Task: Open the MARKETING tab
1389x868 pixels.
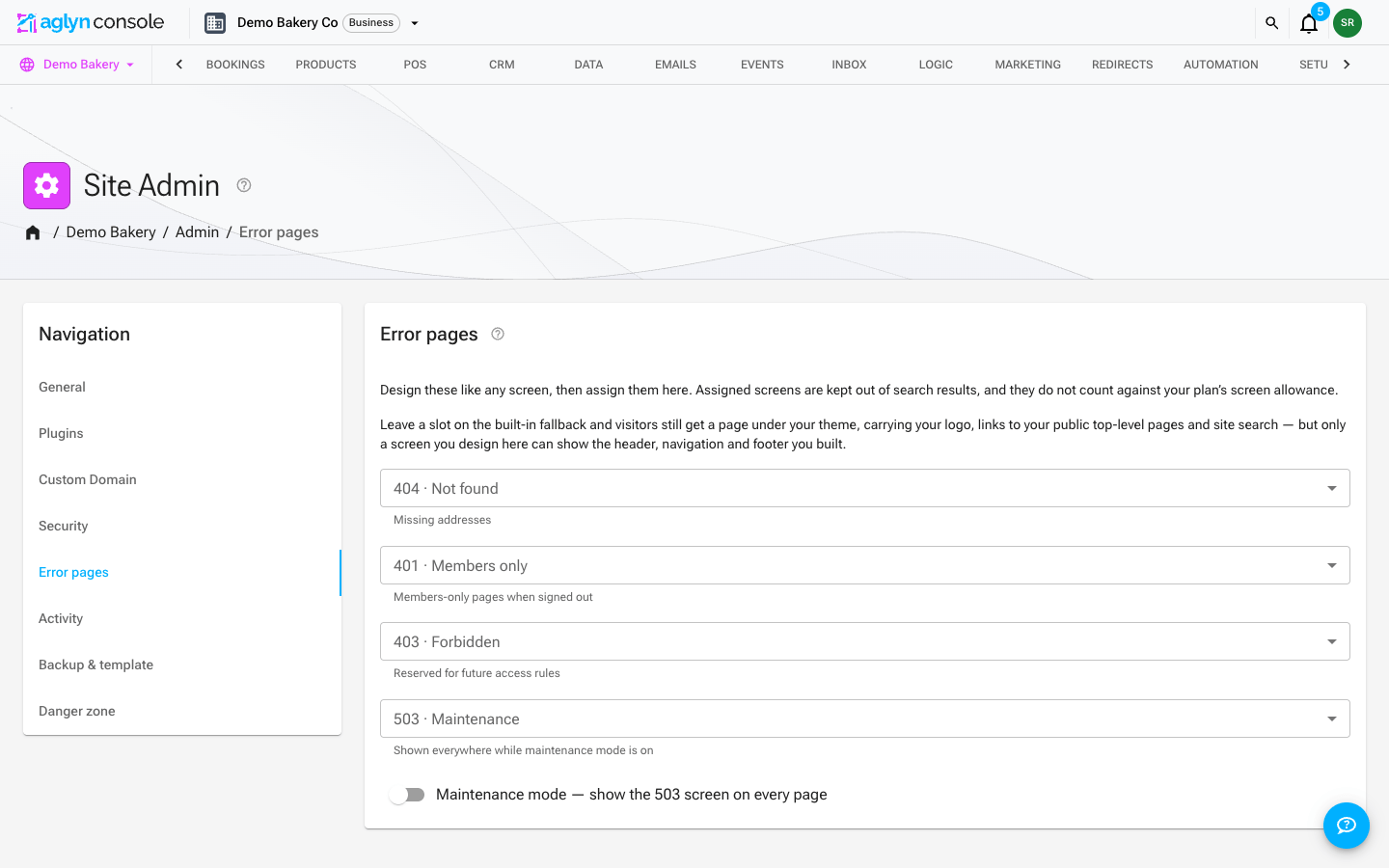Action: [1028, 65]
